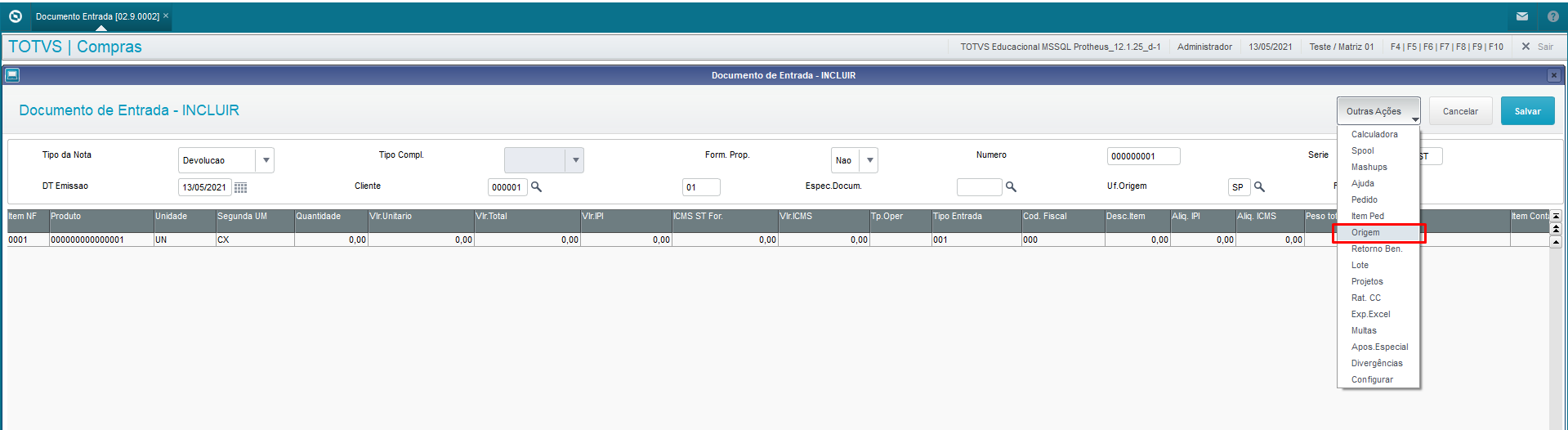The height and width of the screenshot is (430, 1568).
Task: Click the Tipo Entrada cell showing 001
Action: tap(976, 240)
